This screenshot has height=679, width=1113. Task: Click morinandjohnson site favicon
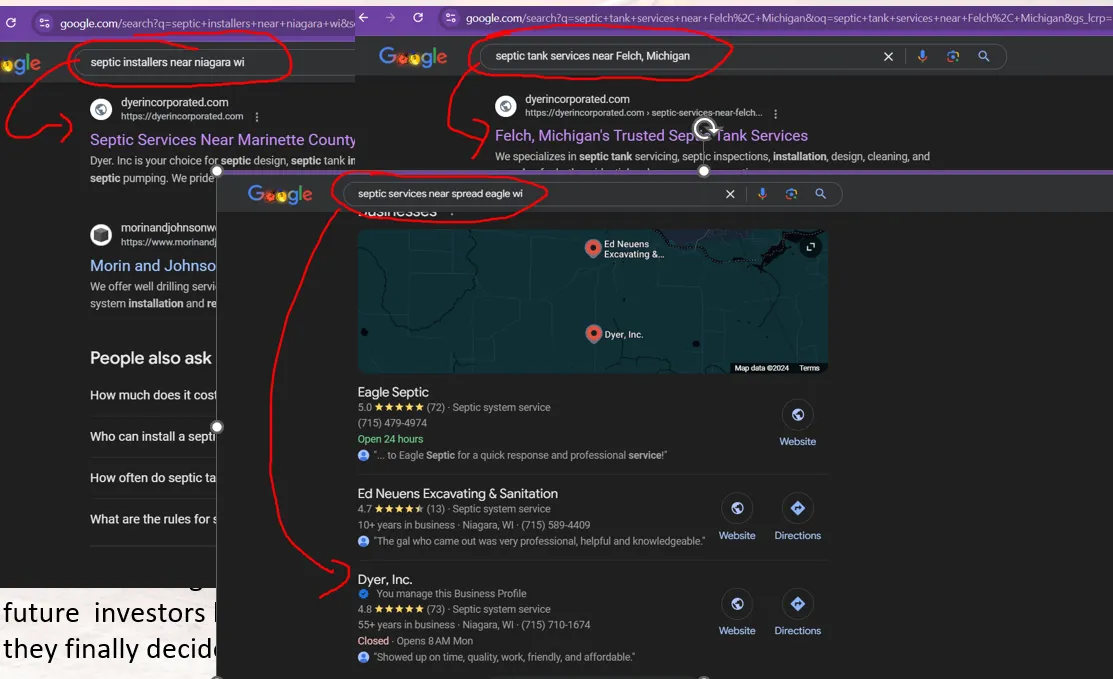coord(101,234)
